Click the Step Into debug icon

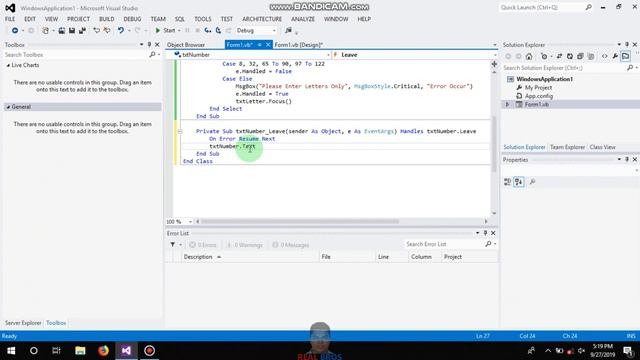[208, 31]
